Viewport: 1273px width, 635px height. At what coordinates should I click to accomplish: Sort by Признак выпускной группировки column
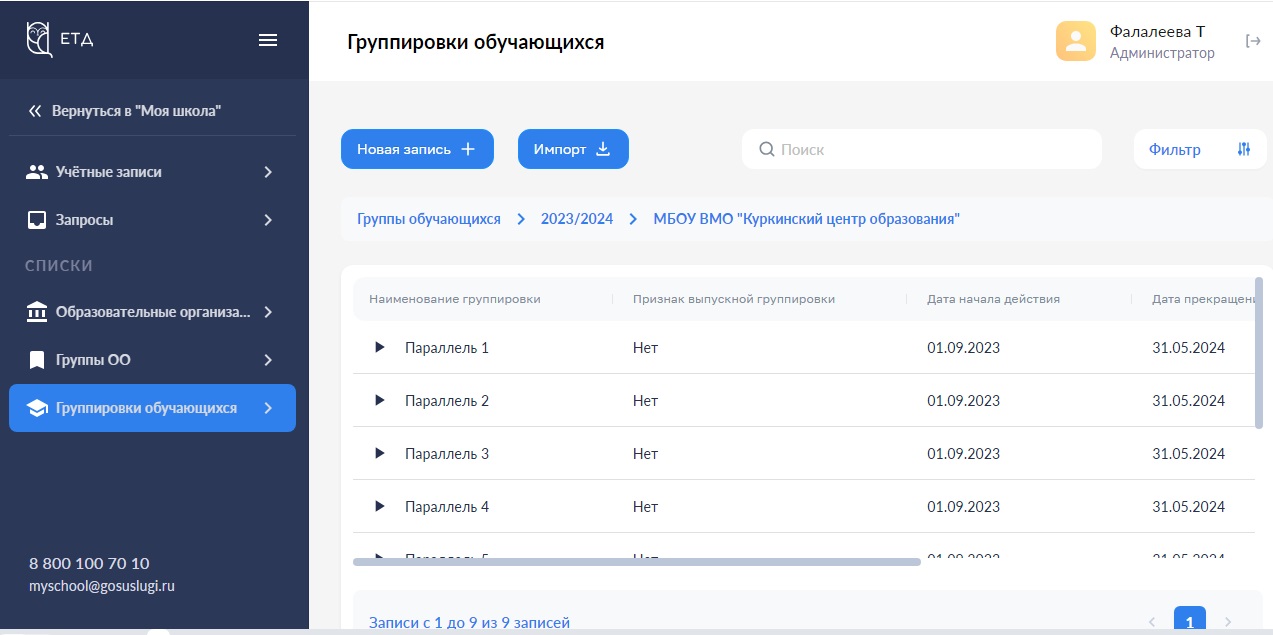(734, 299)
